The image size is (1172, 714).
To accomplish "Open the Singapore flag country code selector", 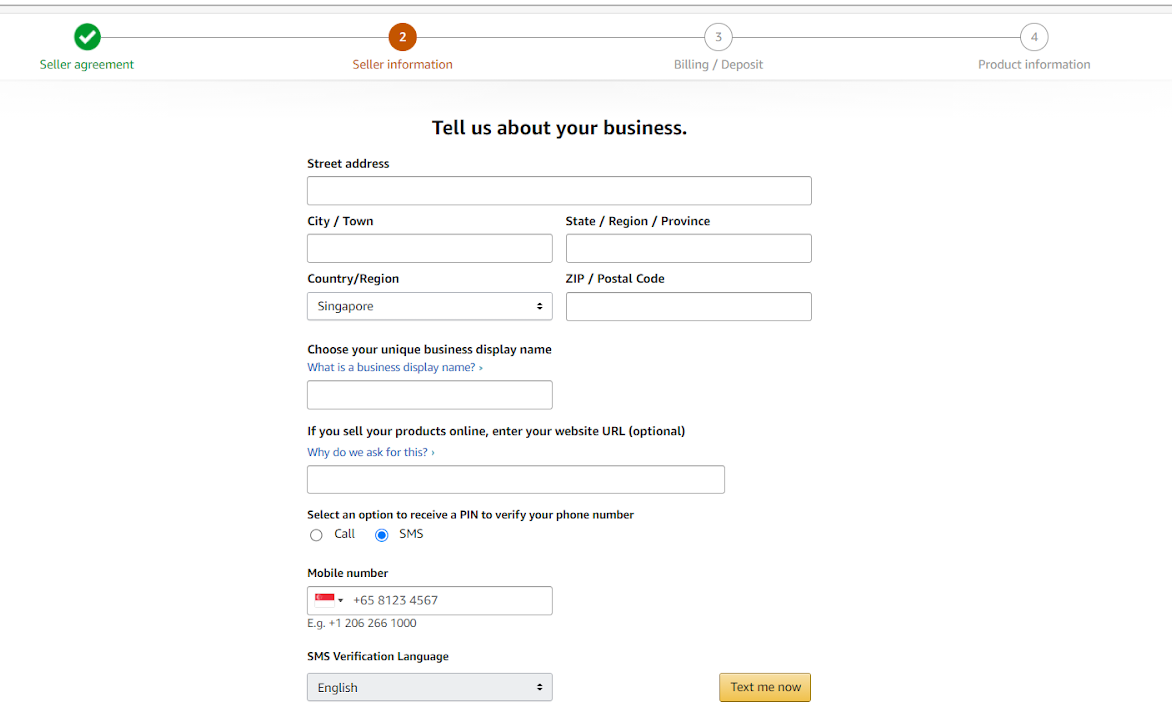I will point(329,600).
